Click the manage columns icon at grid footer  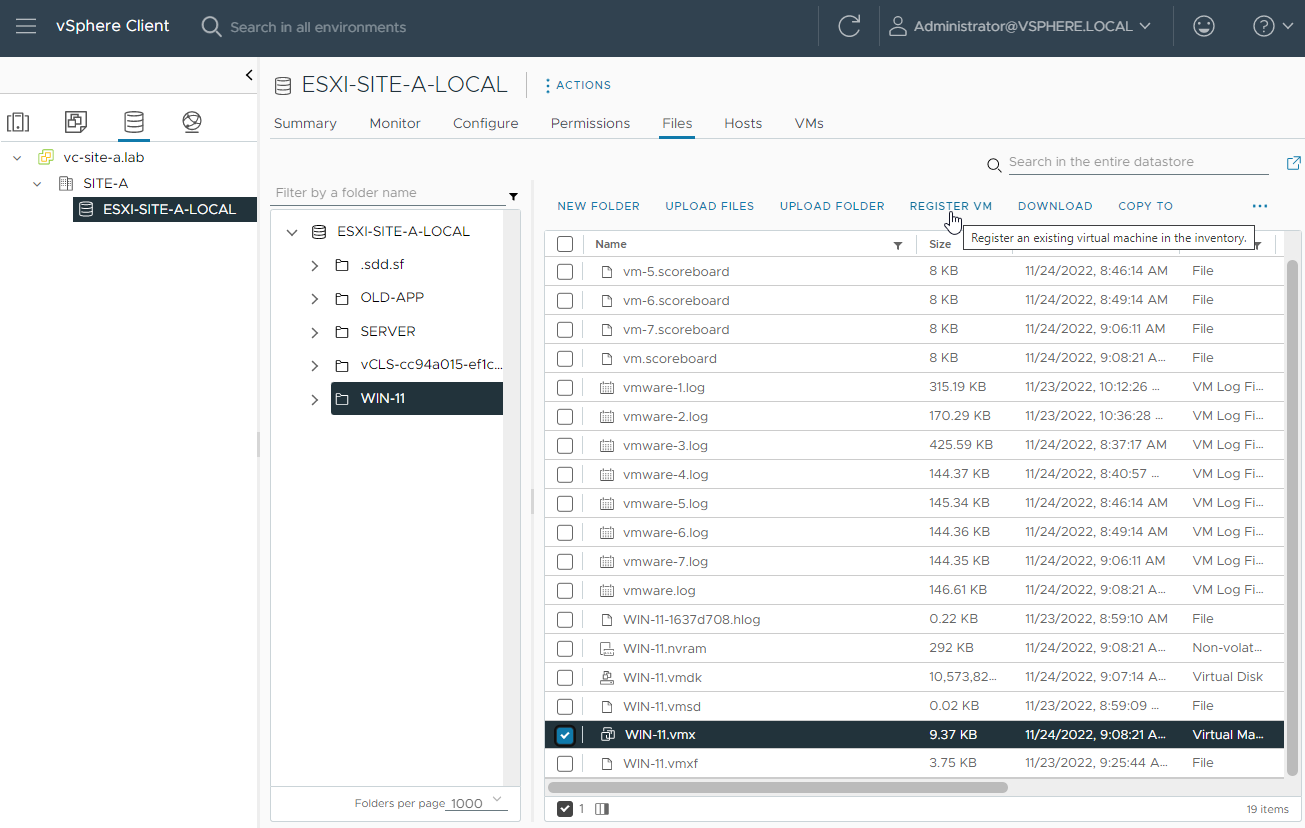[x=602, y=809]
